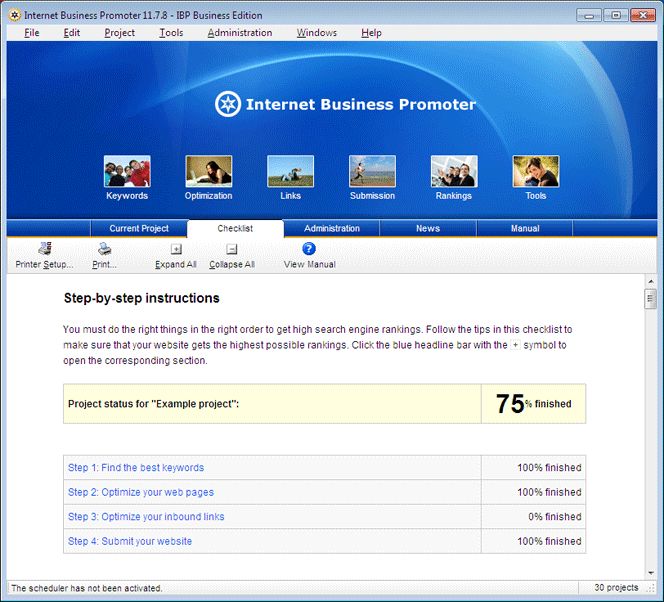Image resolution: width=664 pixels, height=602 pixels.
Task: Open the Tools menu in menu bar
Action: pyautogui.click(x=171, y=33)
